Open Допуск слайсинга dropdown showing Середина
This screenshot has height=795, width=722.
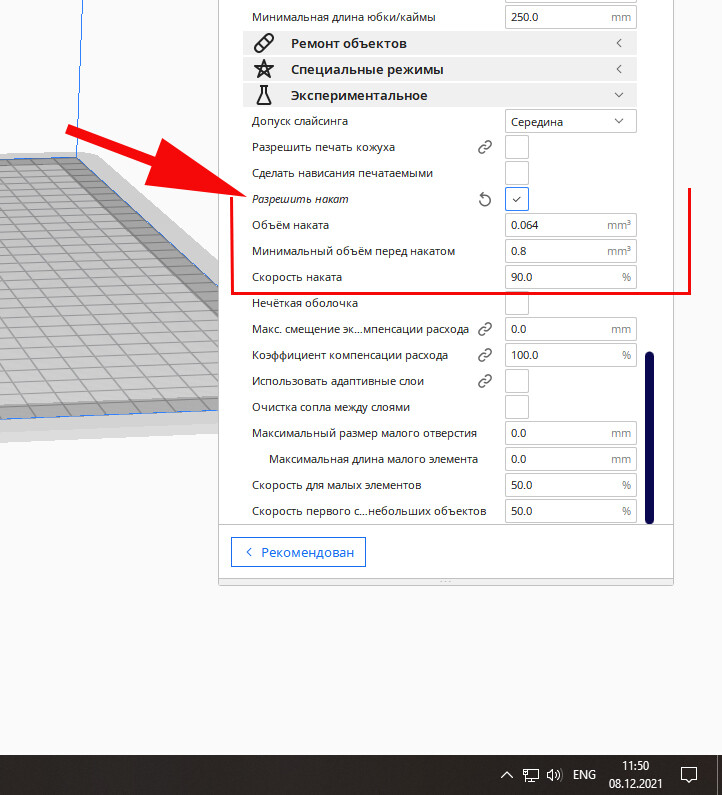click(570, 122)
